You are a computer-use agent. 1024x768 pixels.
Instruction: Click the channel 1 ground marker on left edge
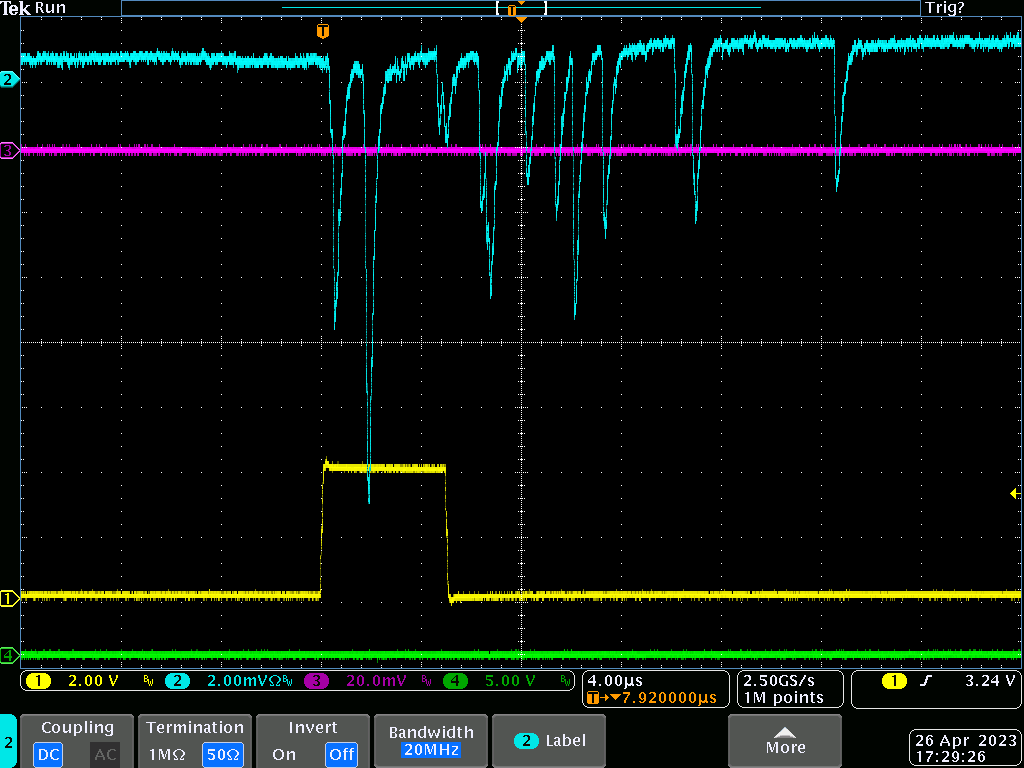(x=8, y=598)
